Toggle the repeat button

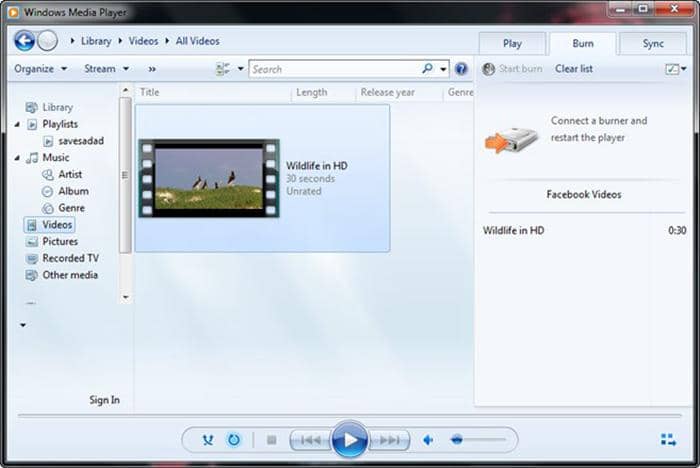(233, 440)
